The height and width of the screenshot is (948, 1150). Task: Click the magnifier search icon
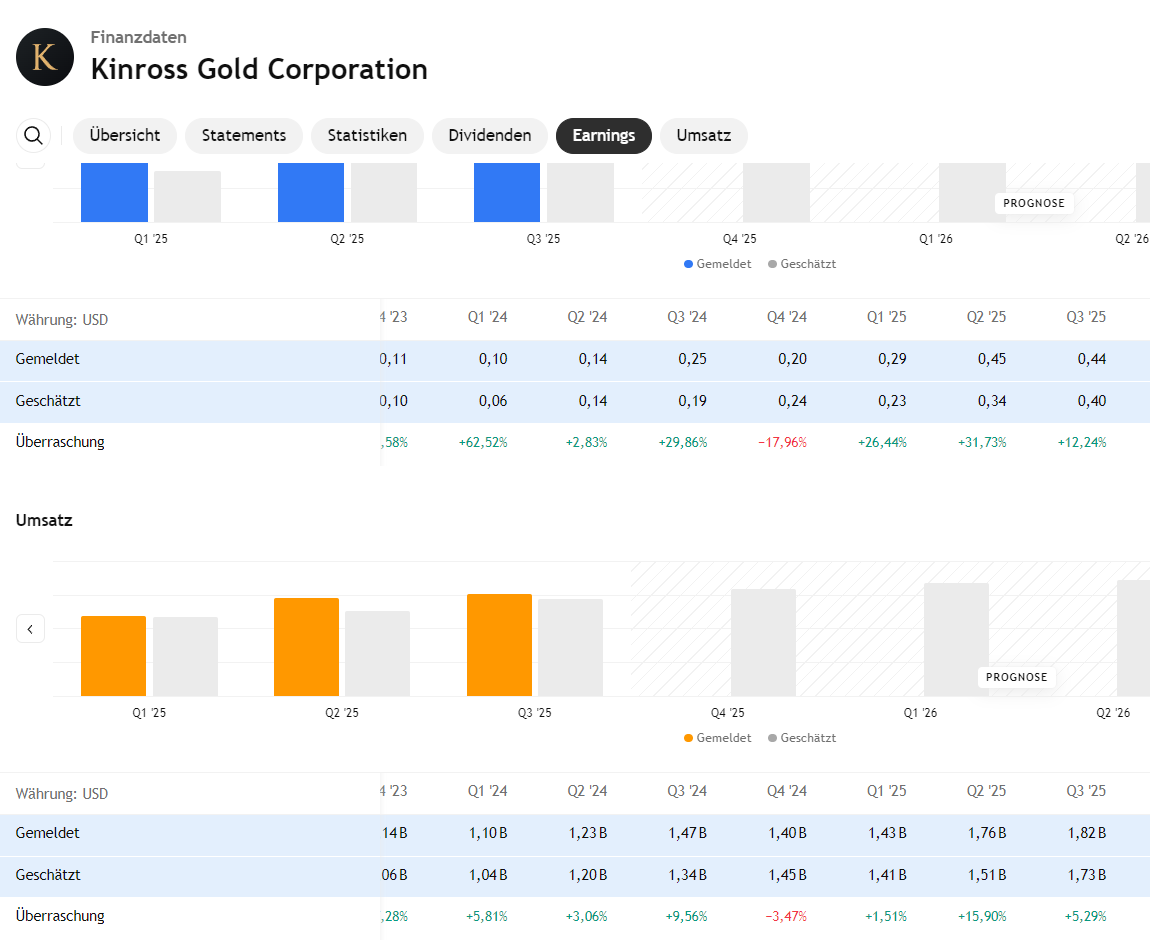coord(33,135)
